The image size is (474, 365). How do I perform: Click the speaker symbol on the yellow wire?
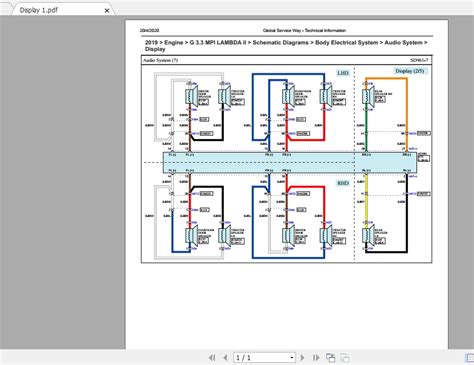(x=368, y=236)
